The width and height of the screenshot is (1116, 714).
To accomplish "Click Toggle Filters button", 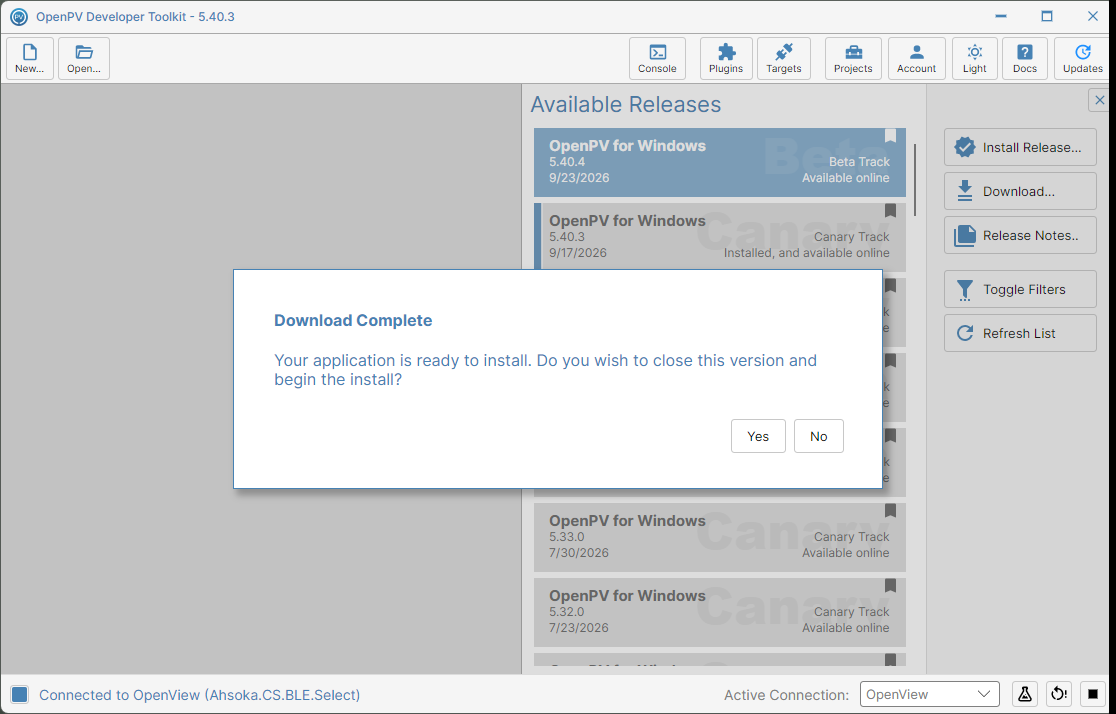I will coord(1020,290).
